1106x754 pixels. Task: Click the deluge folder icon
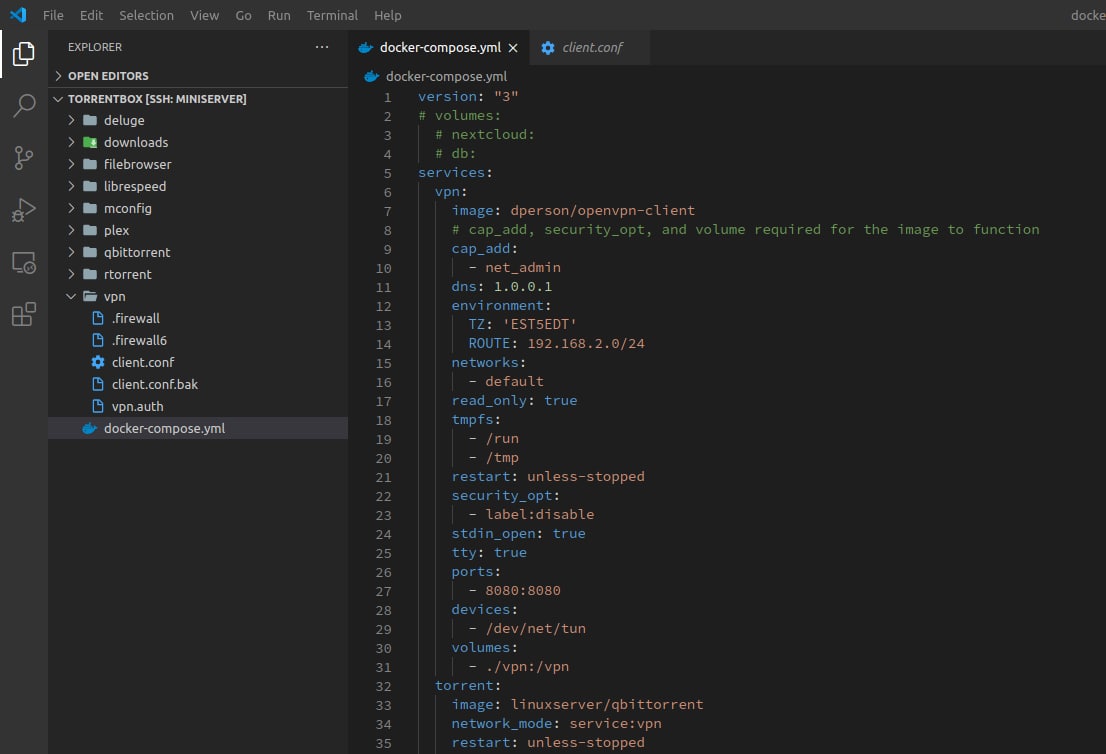coord(90,120)
